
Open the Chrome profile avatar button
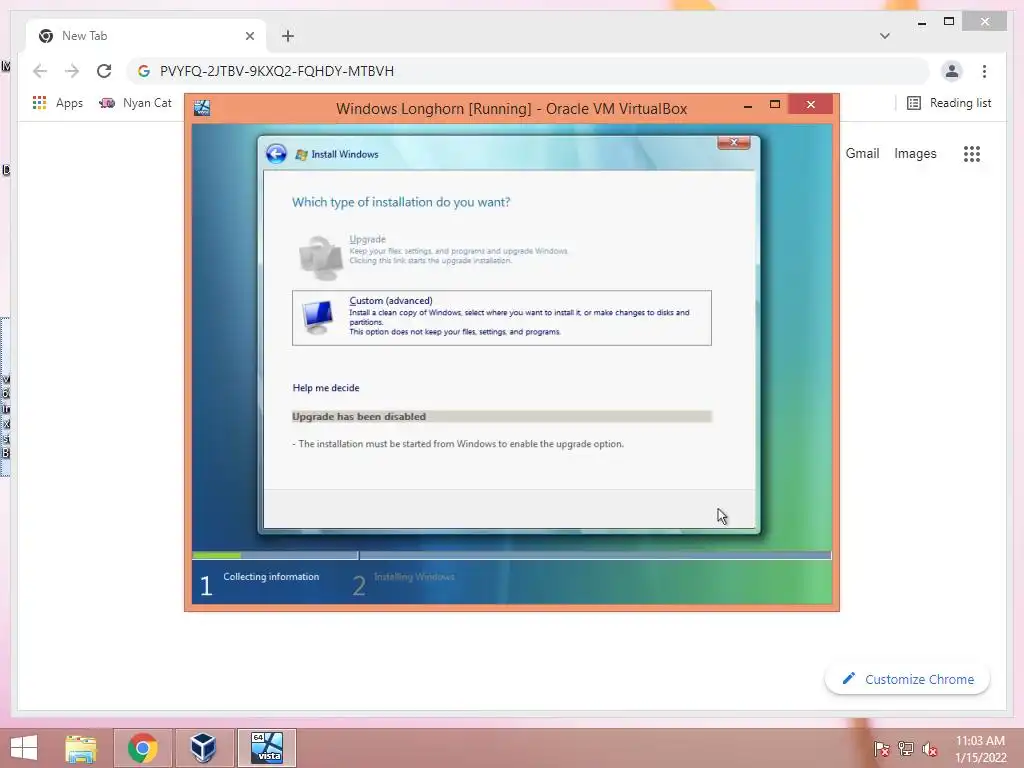952,71
